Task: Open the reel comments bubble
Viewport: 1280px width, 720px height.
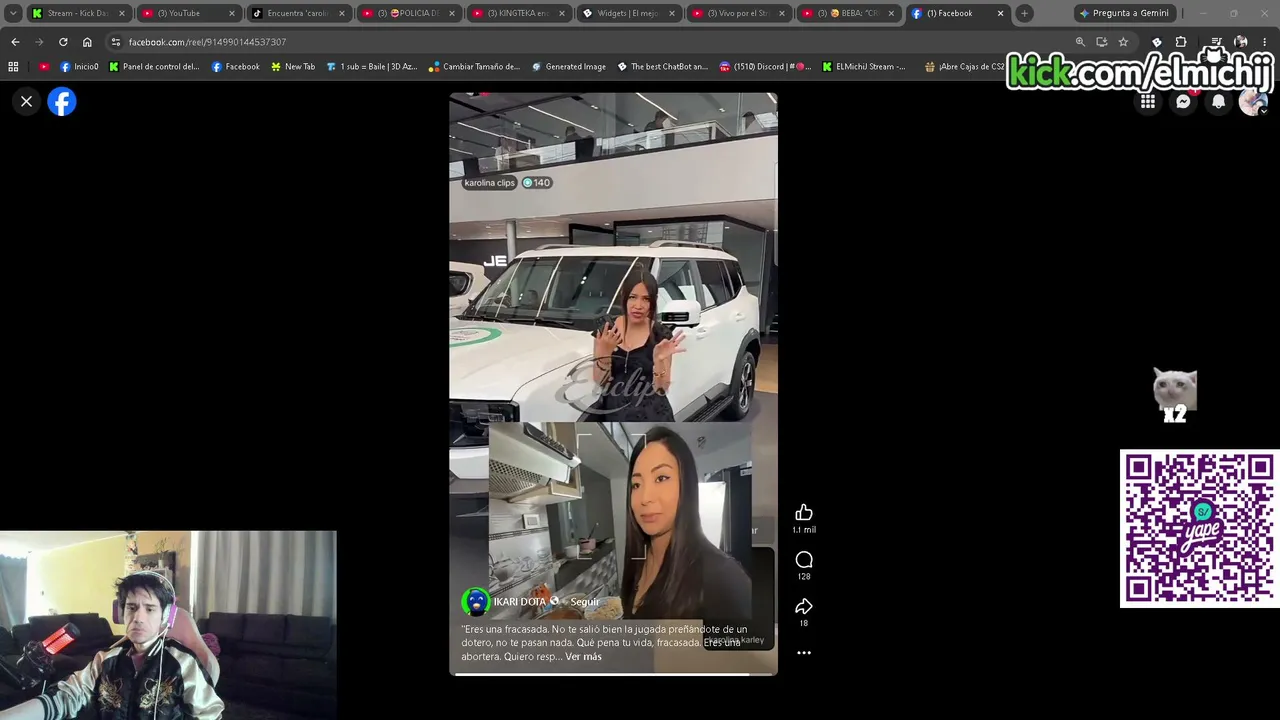Action: pyautogui.click(x=804, y=559)
